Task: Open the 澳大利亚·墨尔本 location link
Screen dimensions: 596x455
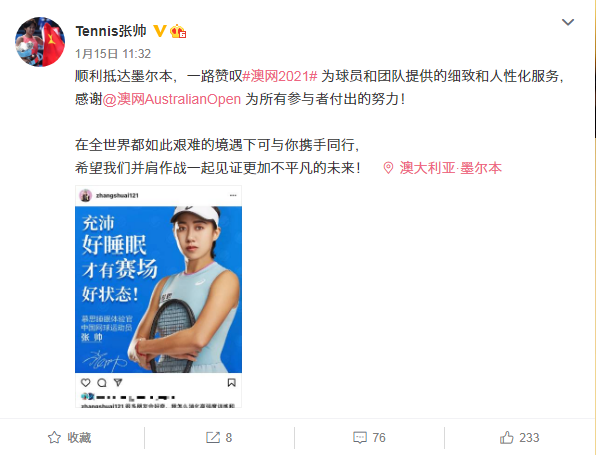Action: 450,168
